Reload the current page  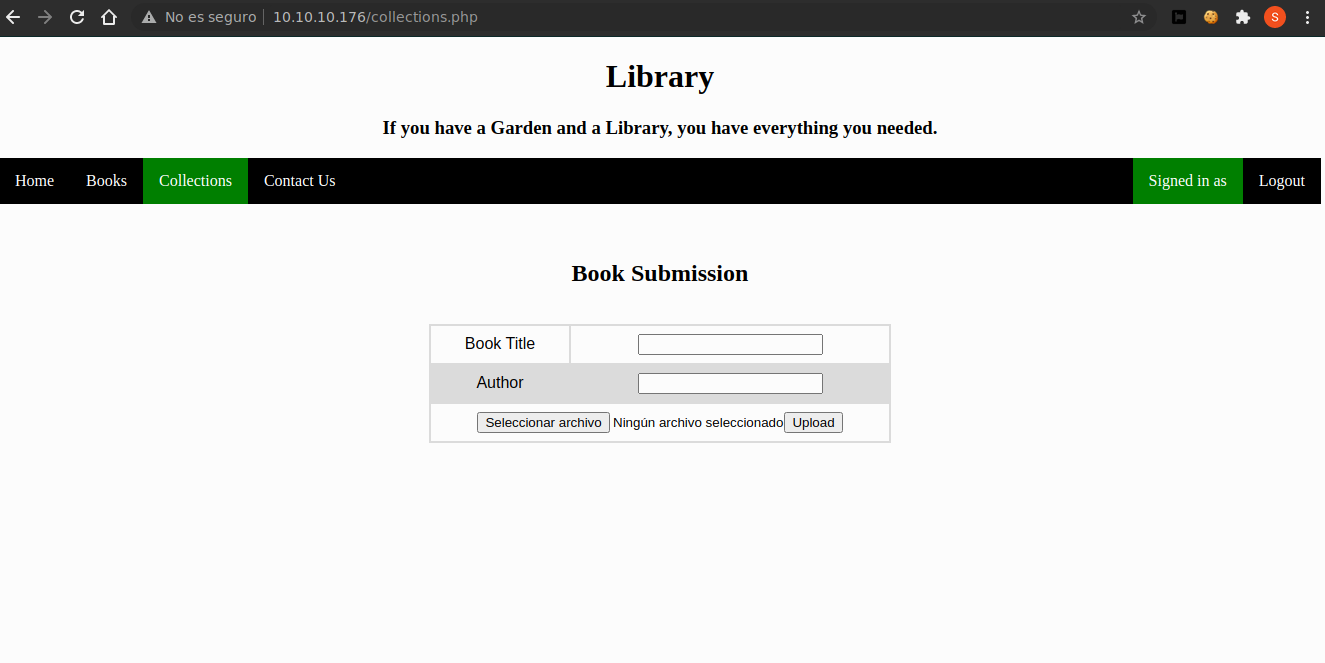(77, 17)
